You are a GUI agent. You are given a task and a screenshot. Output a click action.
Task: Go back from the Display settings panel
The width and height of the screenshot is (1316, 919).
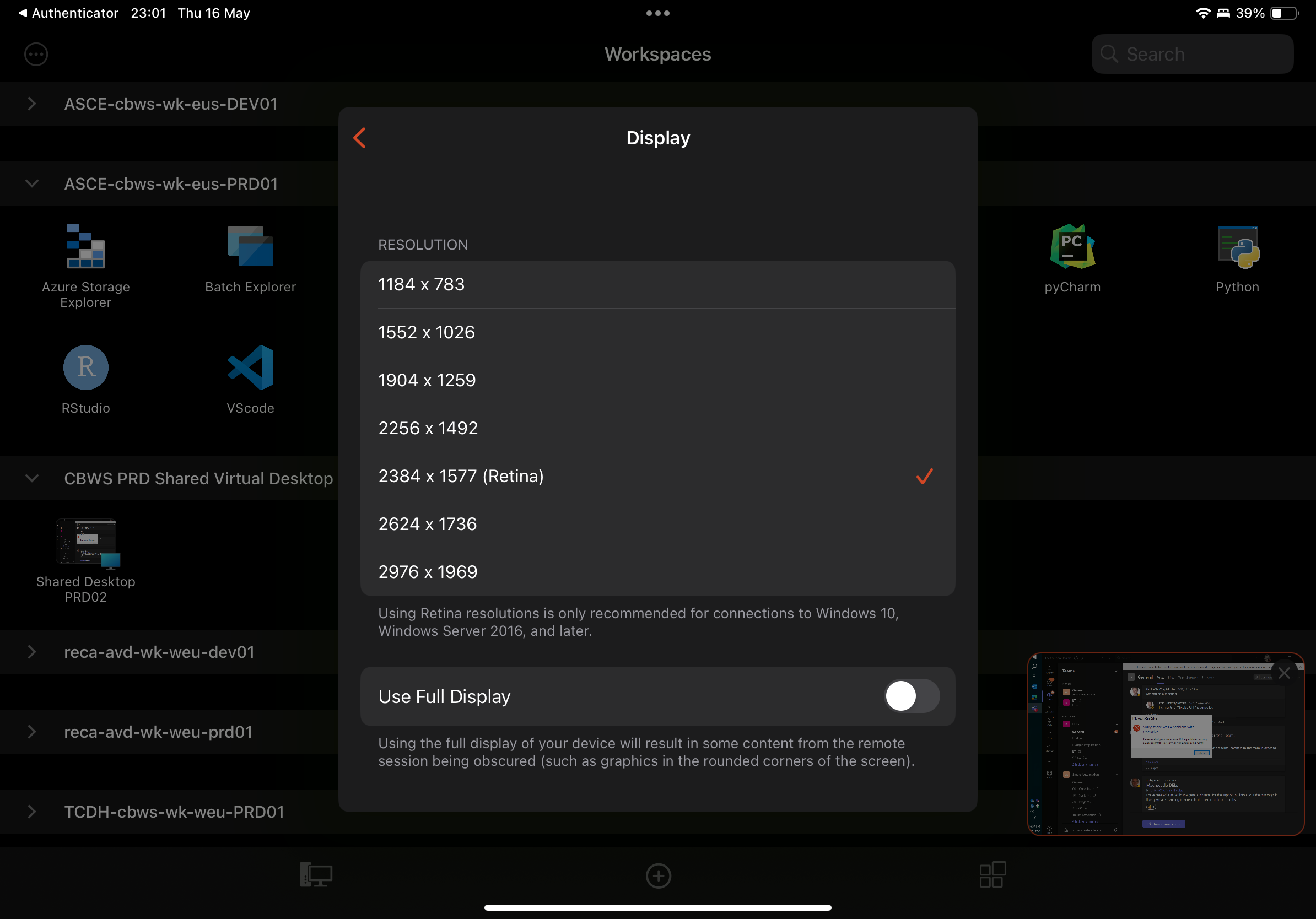pos(360,138)
